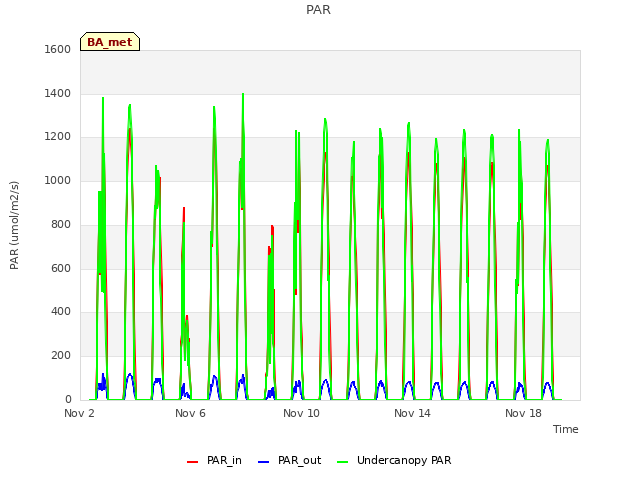Click the Nov 14 x-axis label
Image resolution: width=640 pixels, height=480 pixels.
pos(412,413)
